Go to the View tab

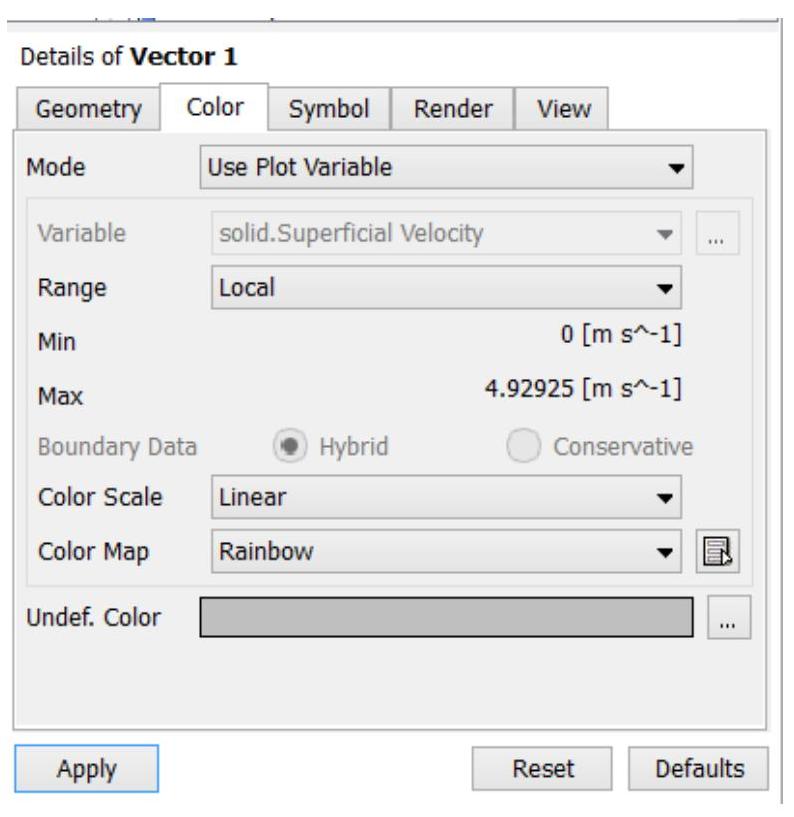coord(562,109)
